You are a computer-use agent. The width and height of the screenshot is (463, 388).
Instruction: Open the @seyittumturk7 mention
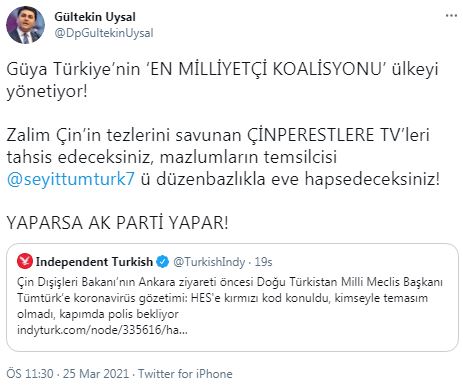(x=71, y=179)
